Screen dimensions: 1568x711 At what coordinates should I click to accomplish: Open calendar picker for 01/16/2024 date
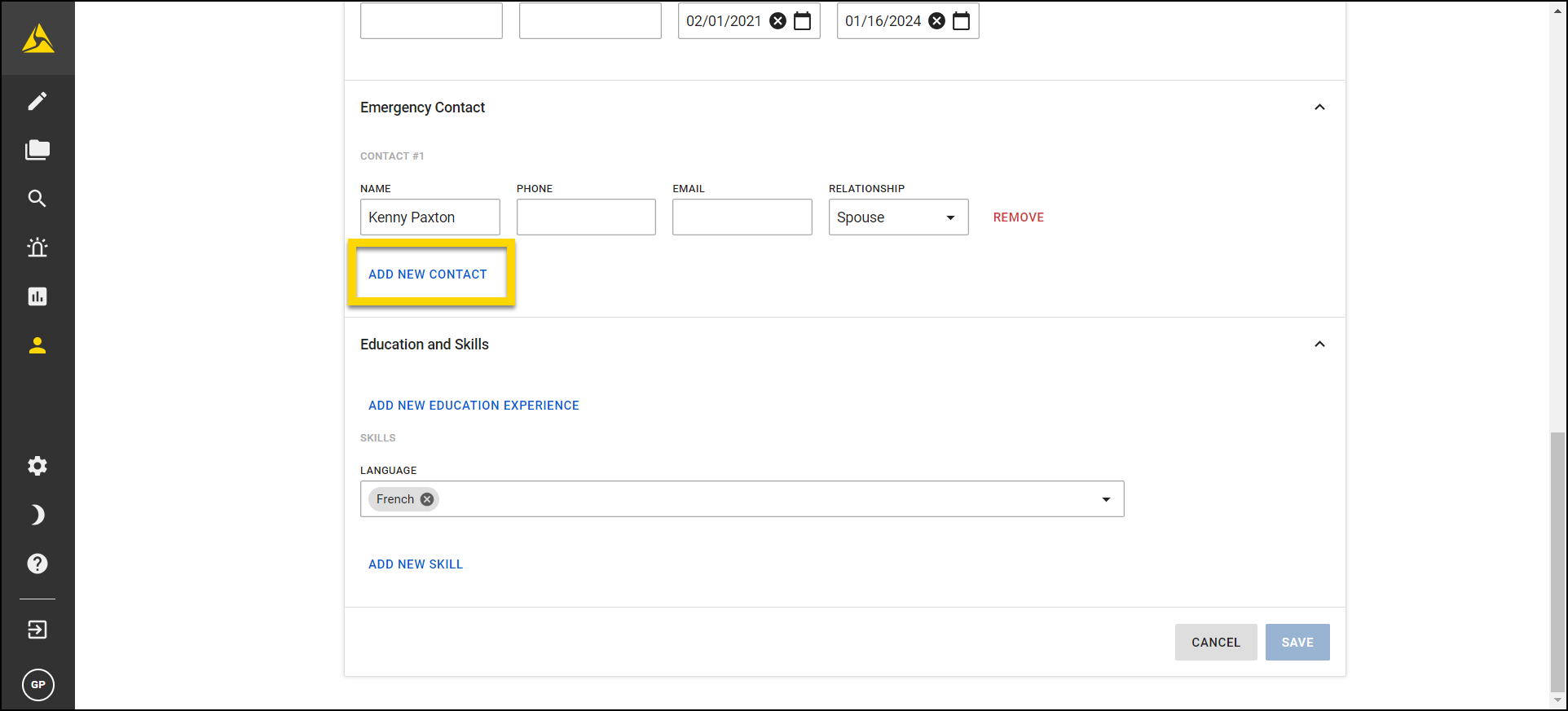962,21
